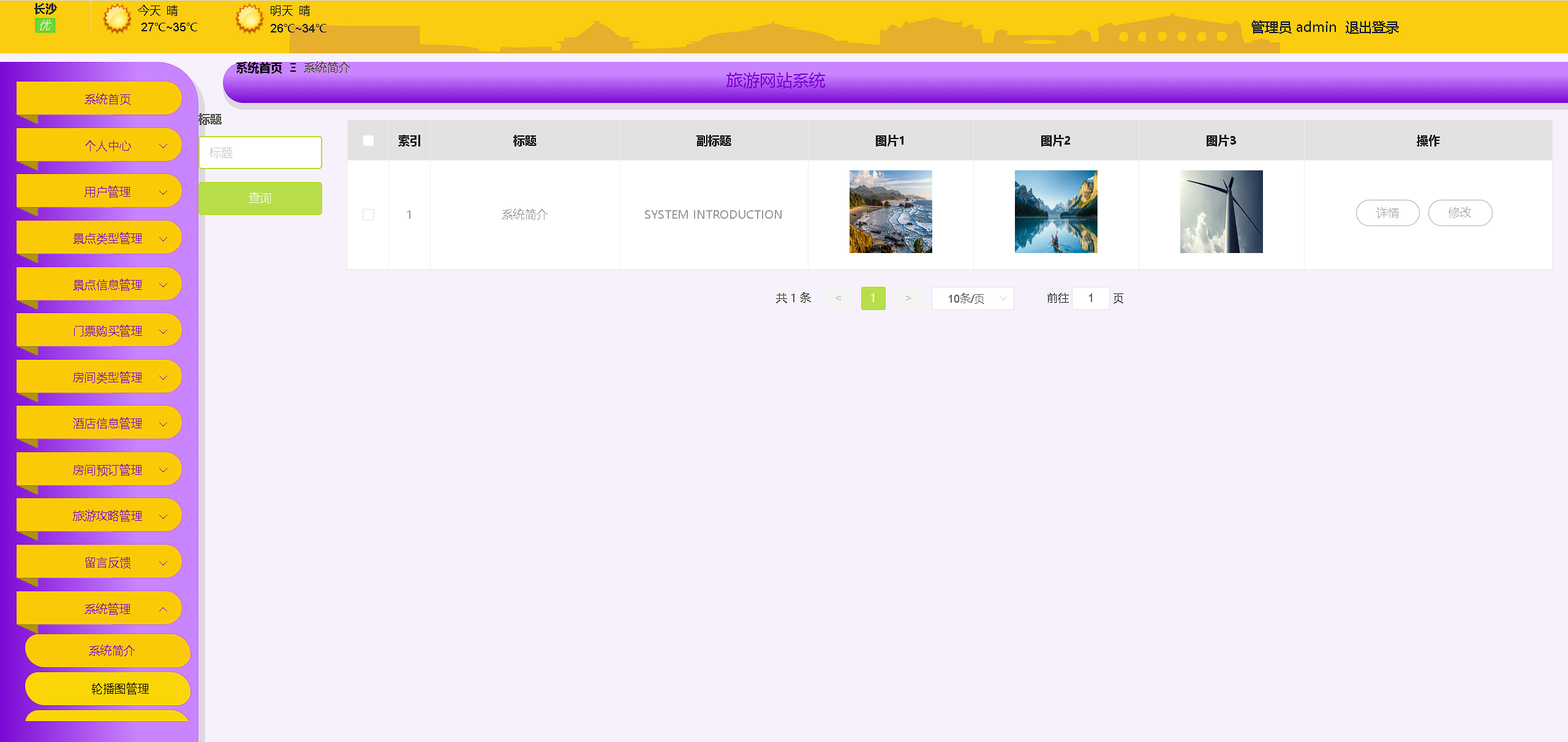The height and width of the screenshot is (742, 1568).
Task: Click the previous page arrow
Action: pyautogui.click(x=838, y=298)
